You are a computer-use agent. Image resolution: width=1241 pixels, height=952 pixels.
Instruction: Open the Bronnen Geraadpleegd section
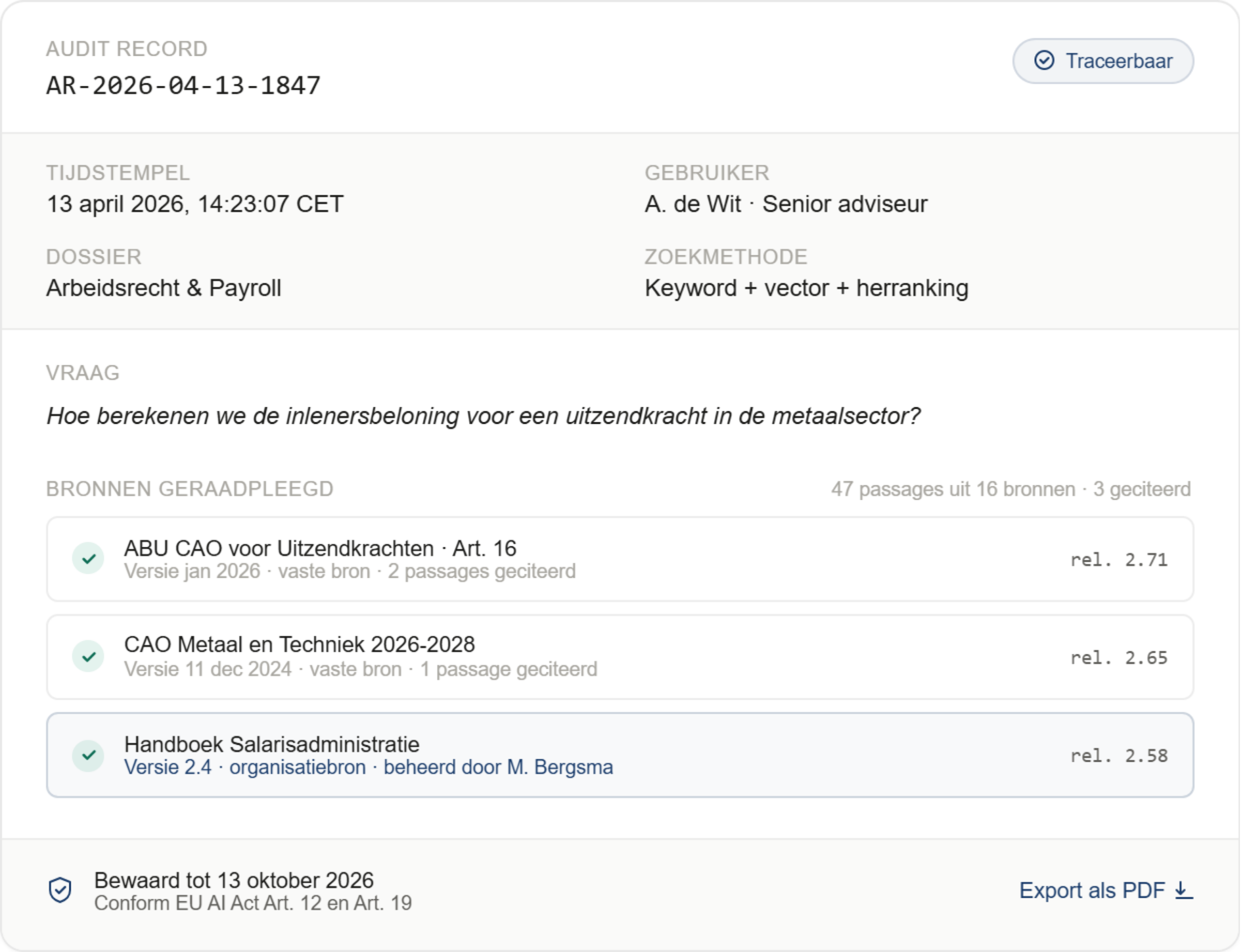pos(190,488)
